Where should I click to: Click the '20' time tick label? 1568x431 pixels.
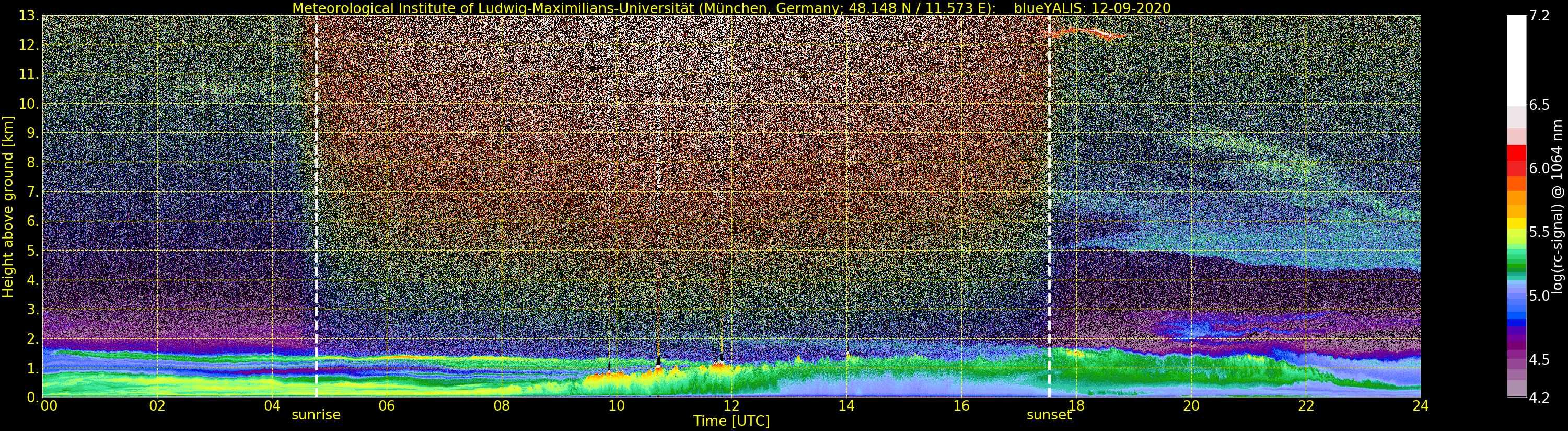(x=1191, y=406)
